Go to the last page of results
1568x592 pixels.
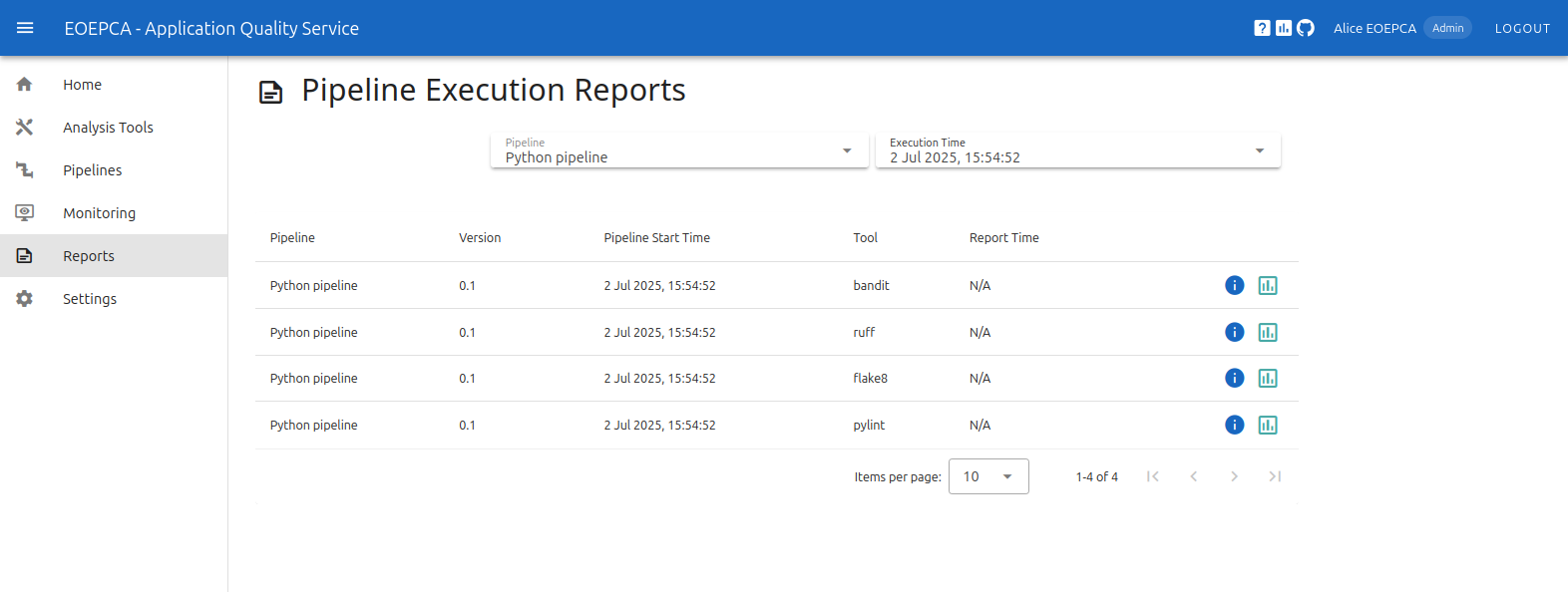(x=1275, y=476)
